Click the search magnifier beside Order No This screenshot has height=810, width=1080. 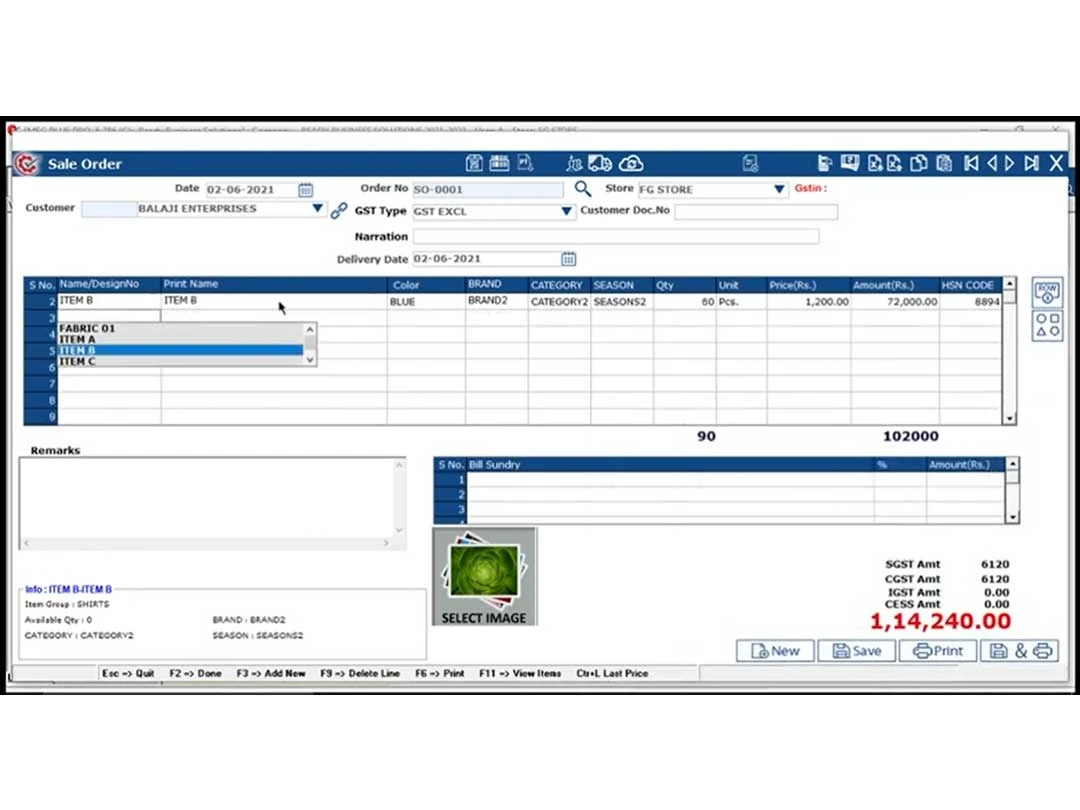583,188
